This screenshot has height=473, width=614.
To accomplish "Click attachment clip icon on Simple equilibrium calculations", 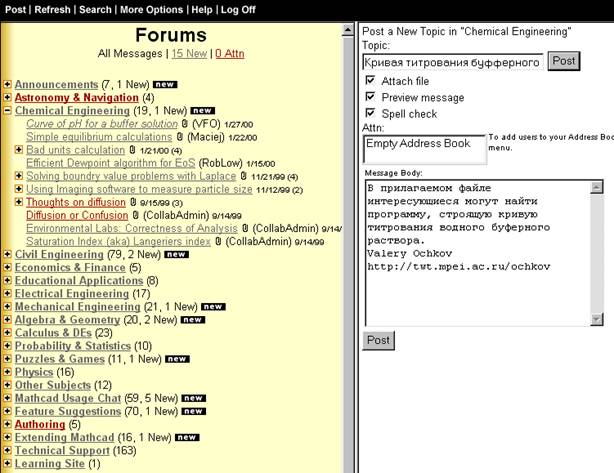I will (x=179, y=137).
